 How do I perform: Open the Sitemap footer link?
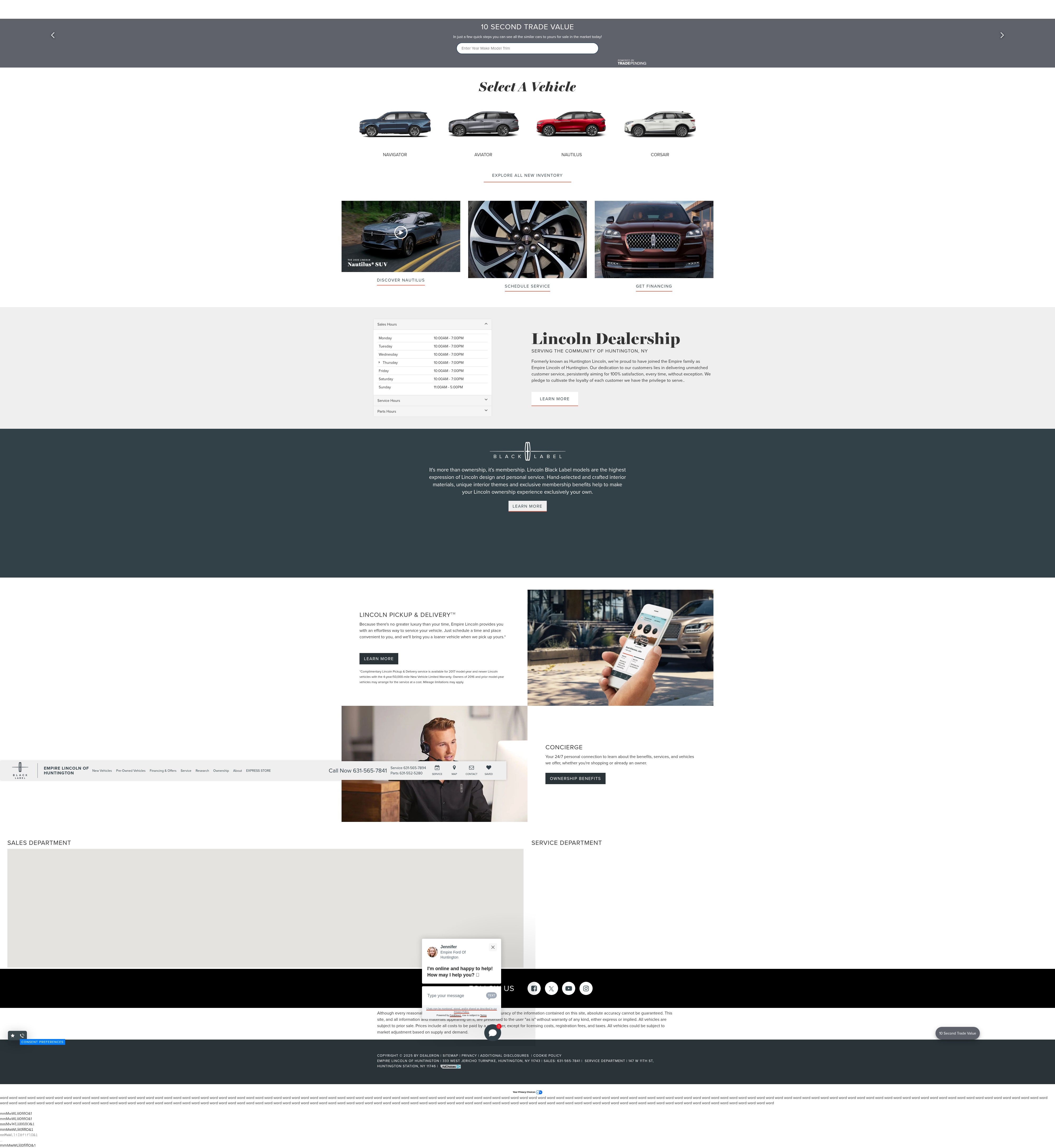(x=450, y=1055)
